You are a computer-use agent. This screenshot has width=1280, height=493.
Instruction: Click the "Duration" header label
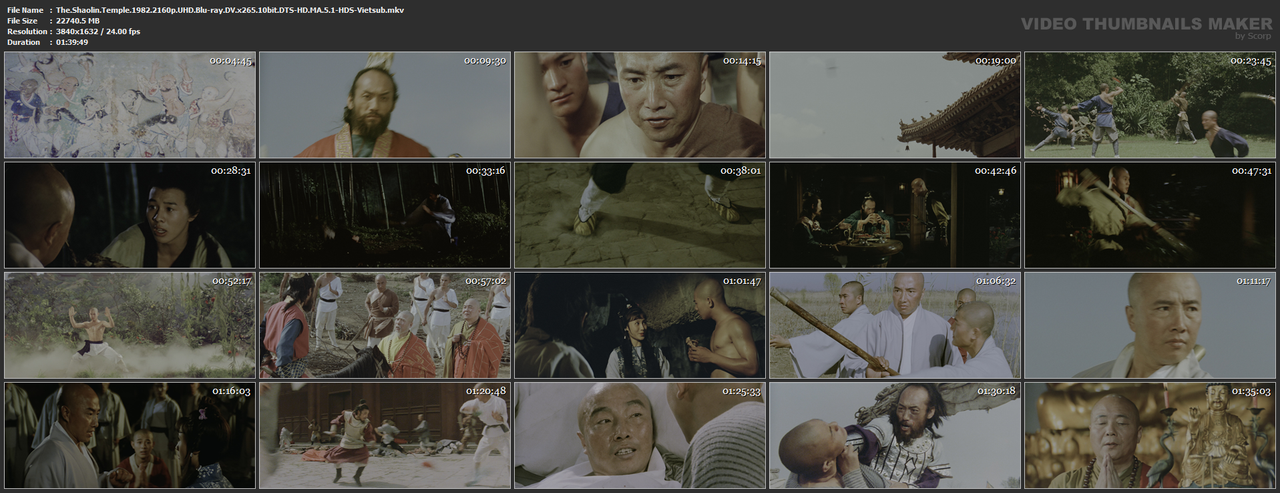[23, 42]
